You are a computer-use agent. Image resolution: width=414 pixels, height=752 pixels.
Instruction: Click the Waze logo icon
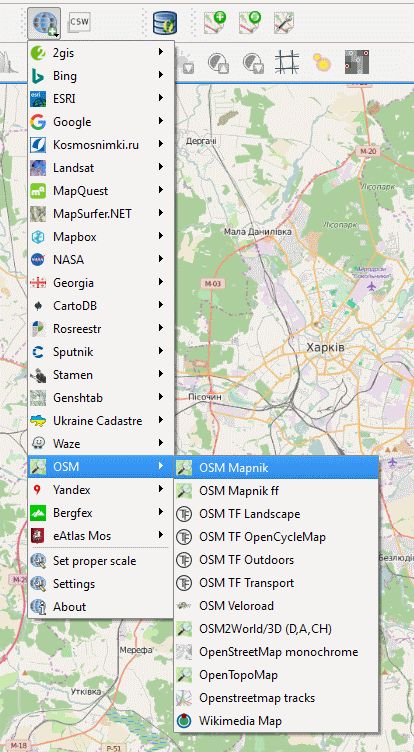(38, 444)
